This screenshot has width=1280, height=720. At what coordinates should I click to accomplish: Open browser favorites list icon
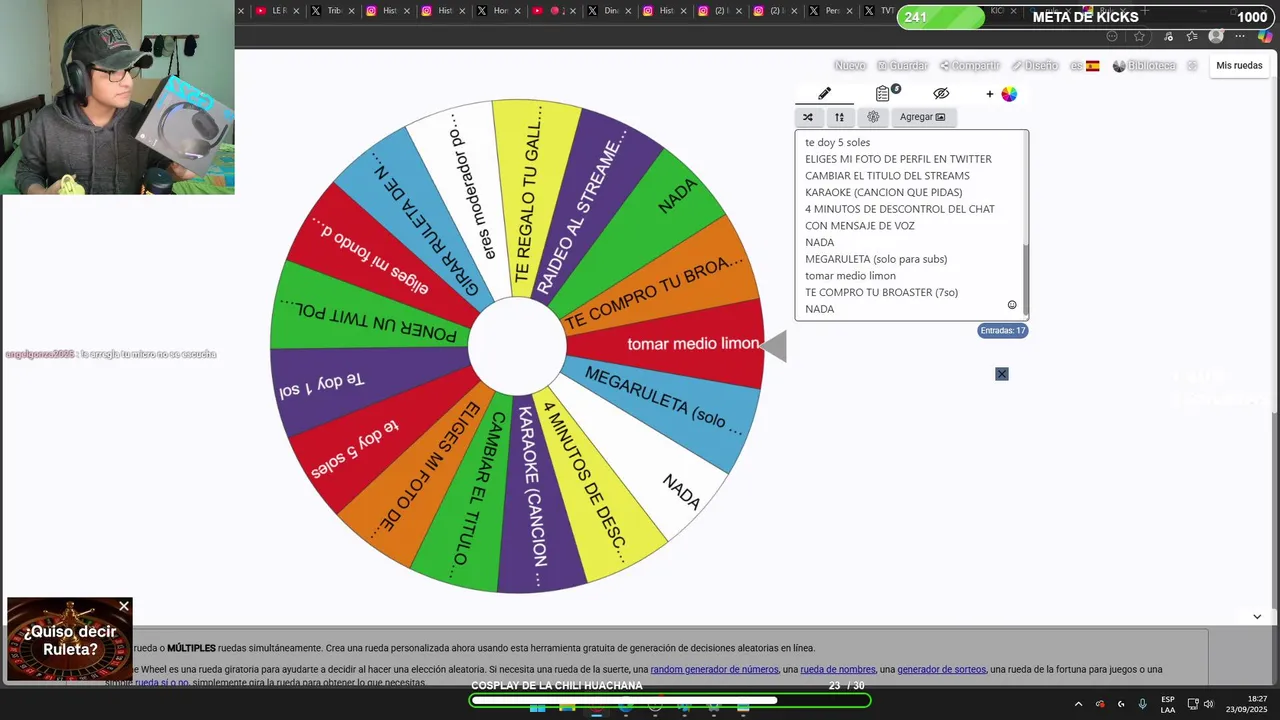tap(1192, 36)
